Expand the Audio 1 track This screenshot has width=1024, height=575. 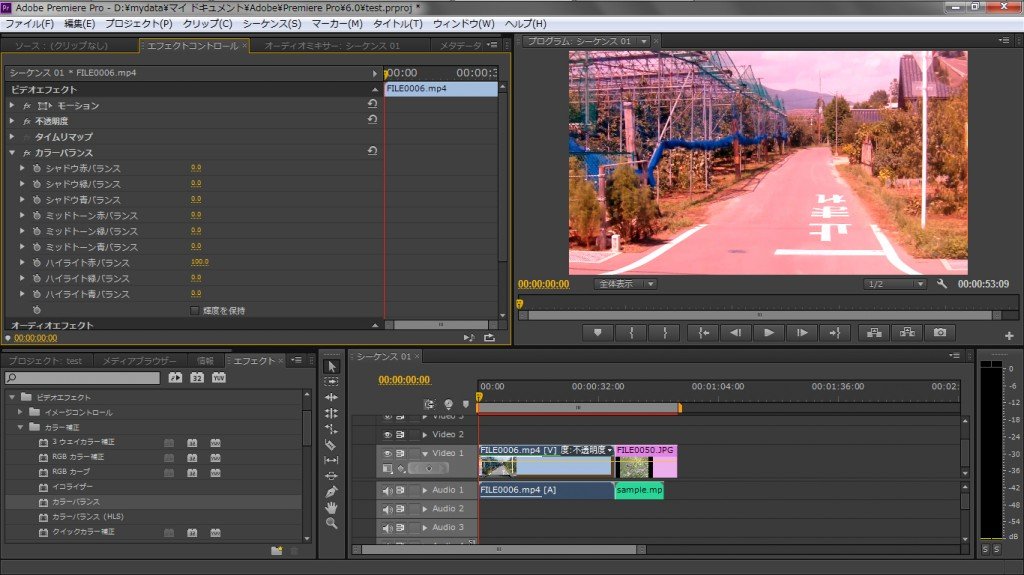point(425,490)
